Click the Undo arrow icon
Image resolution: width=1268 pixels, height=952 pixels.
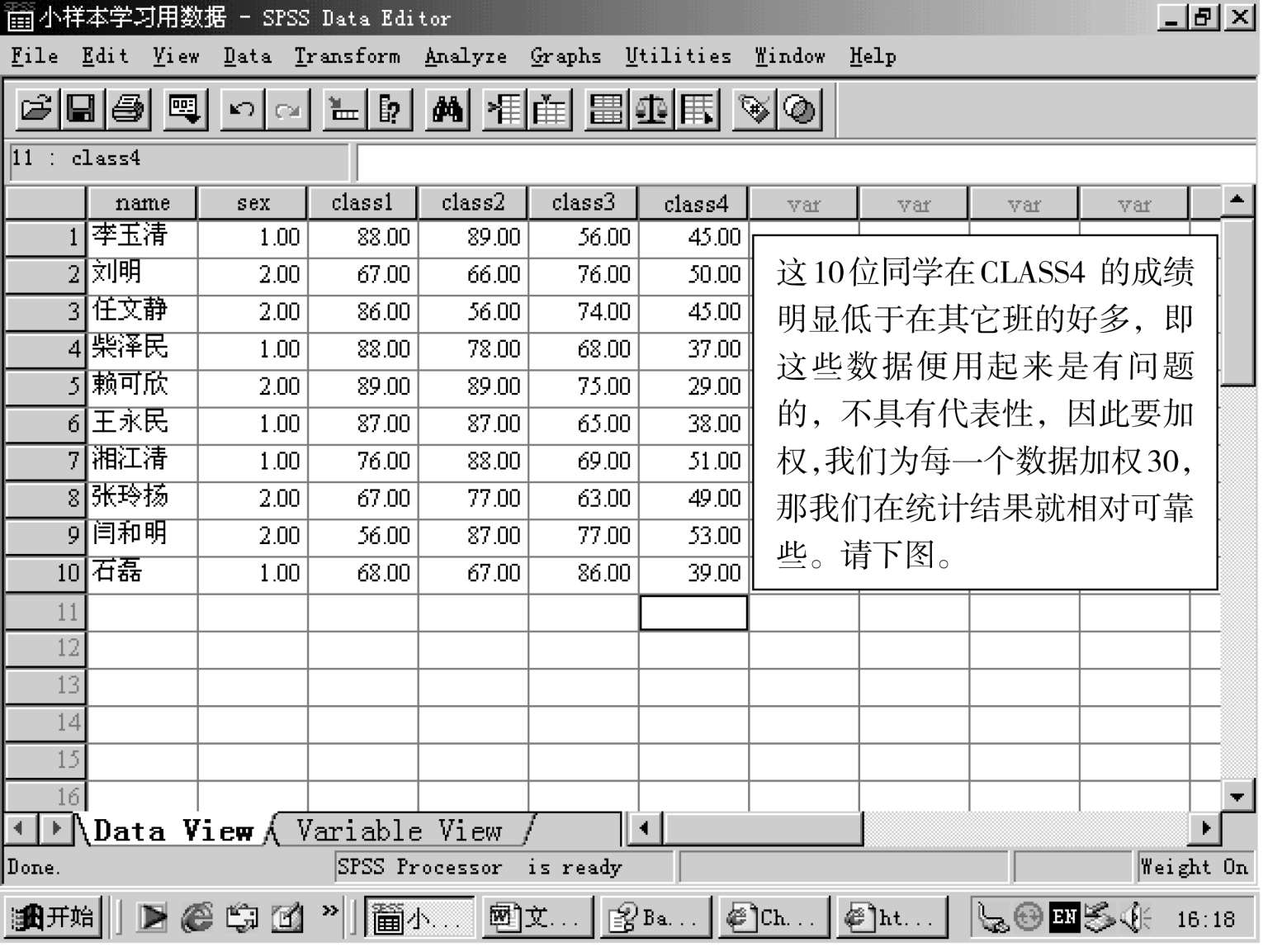tap(242, 110)
